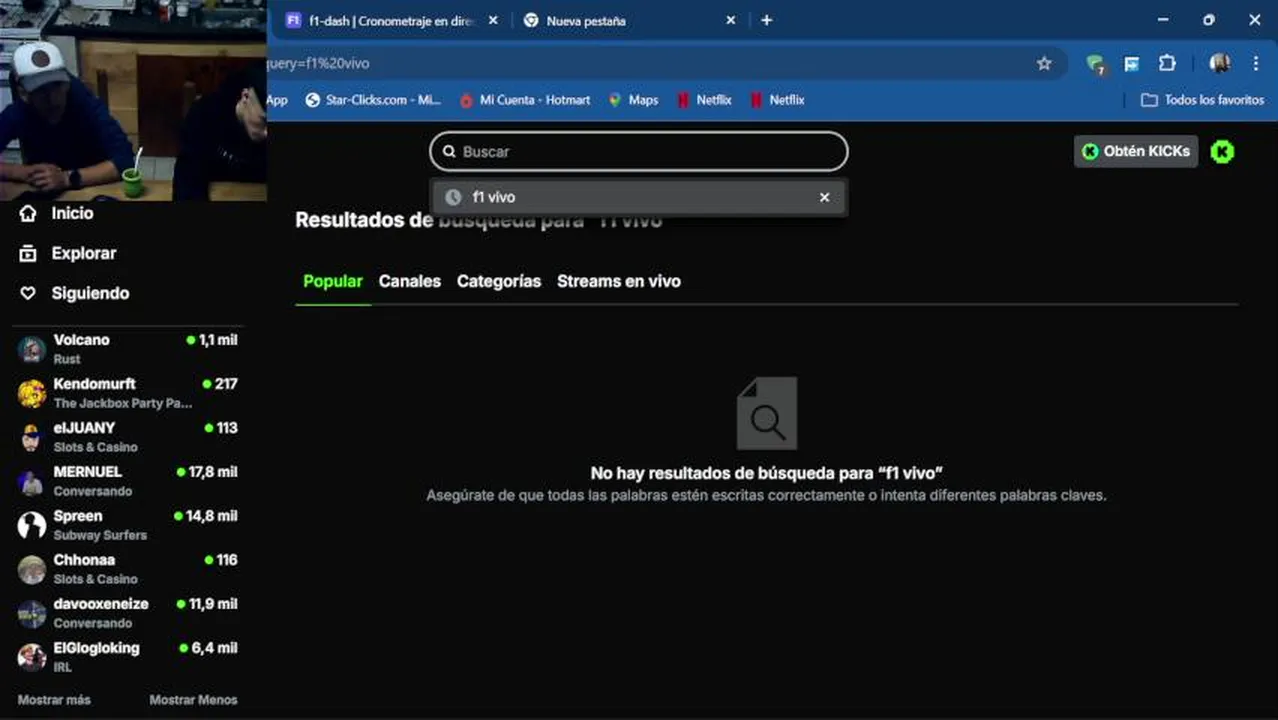Open the second Netflix bookmark
The height and width of the screenshot is (720, 1278).
click(777, 100)
